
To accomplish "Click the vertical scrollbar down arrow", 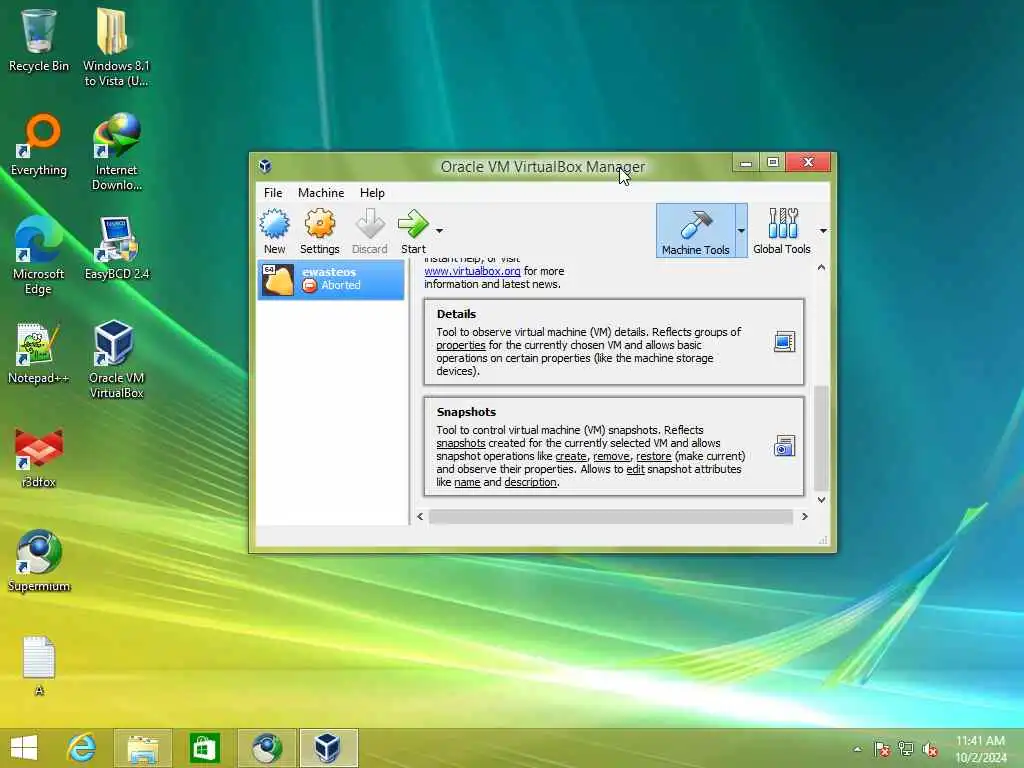I will (822, 500).
